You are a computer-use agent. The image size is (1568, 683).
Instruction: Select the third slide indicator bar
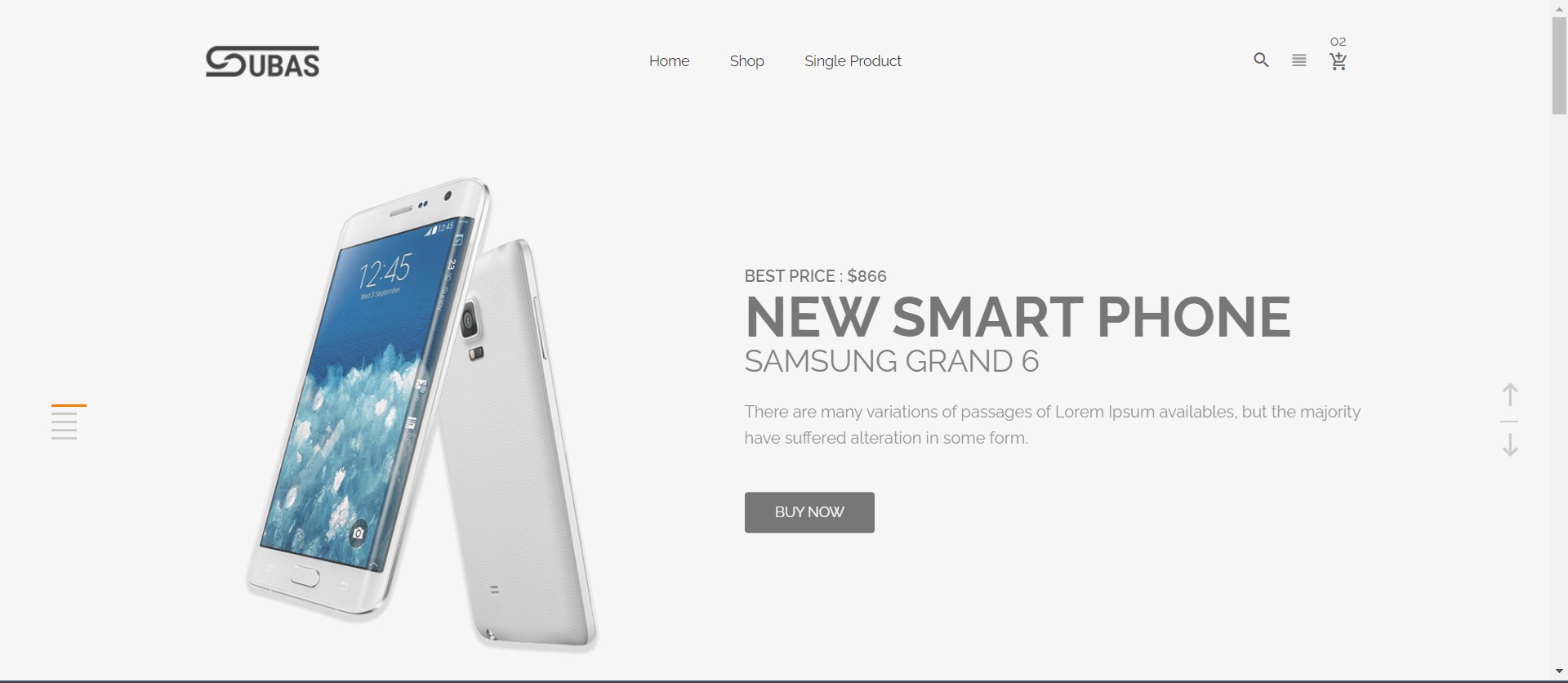[64, 422]
